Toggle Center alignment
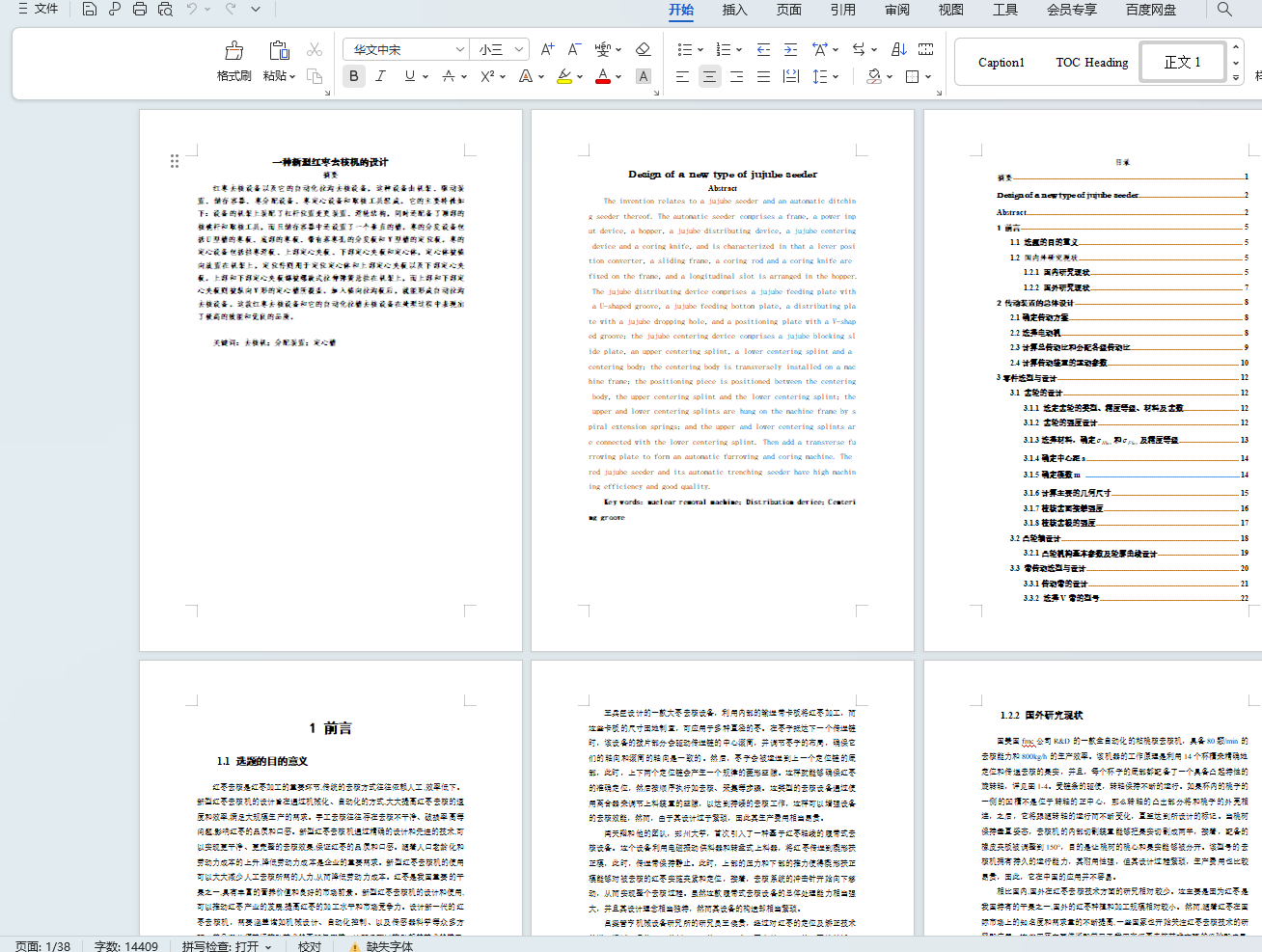Viewport: 1262px width, 952px height. (x=709, y=76)
